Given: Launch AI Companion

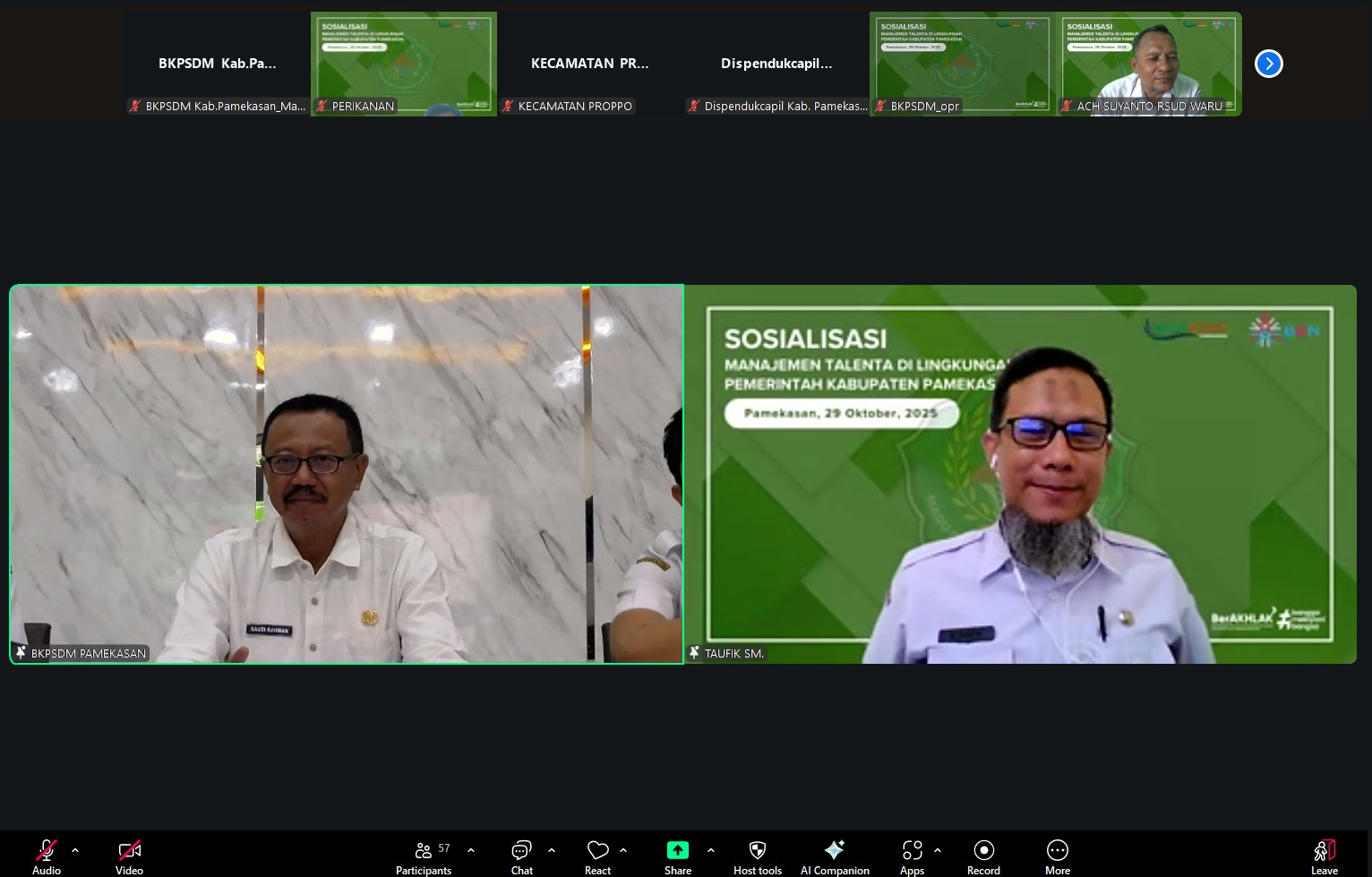Looking at the screenshot, I should pos(835,856).
